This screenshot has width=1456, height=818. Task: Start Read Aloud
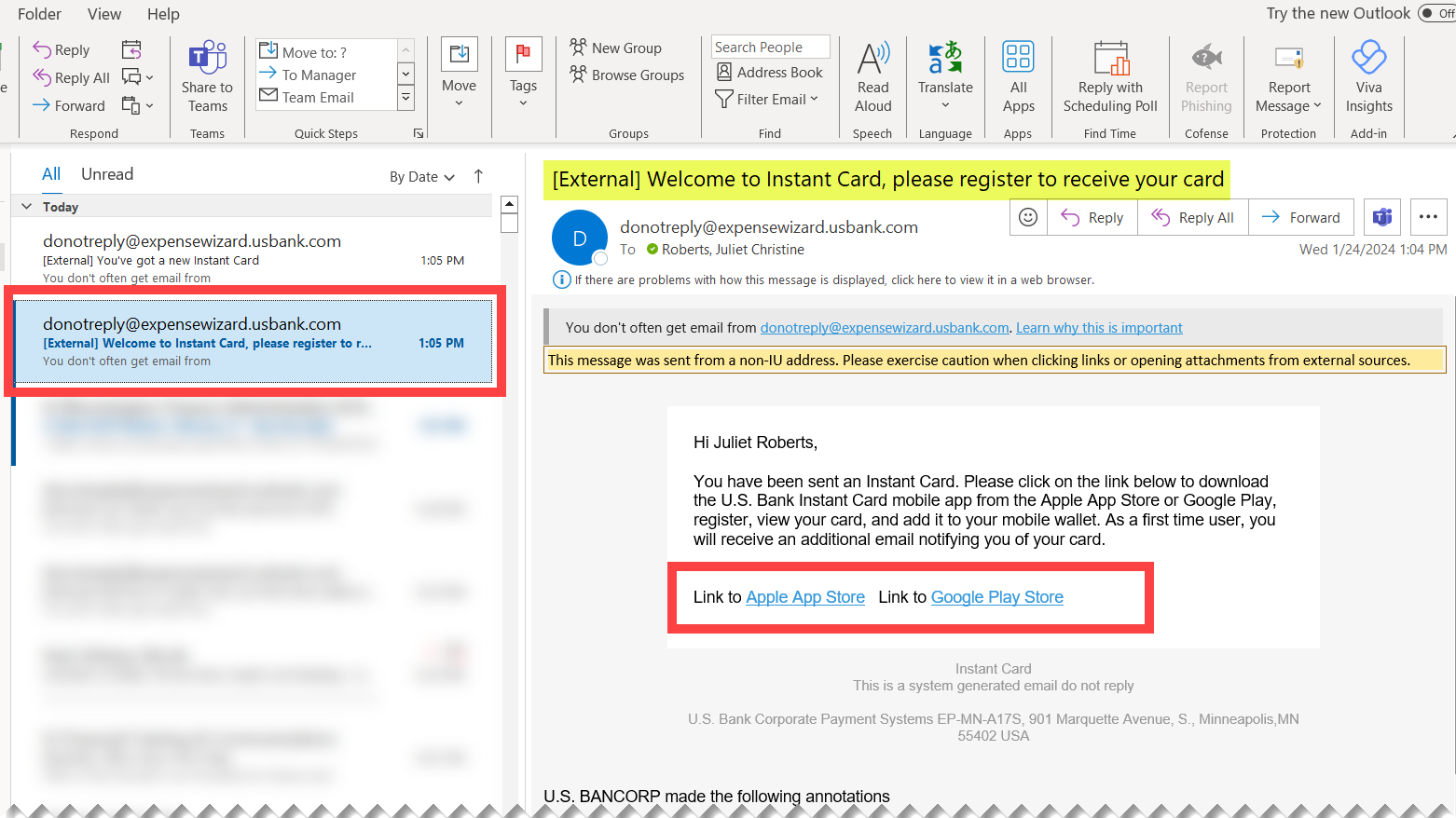(873, 76)
